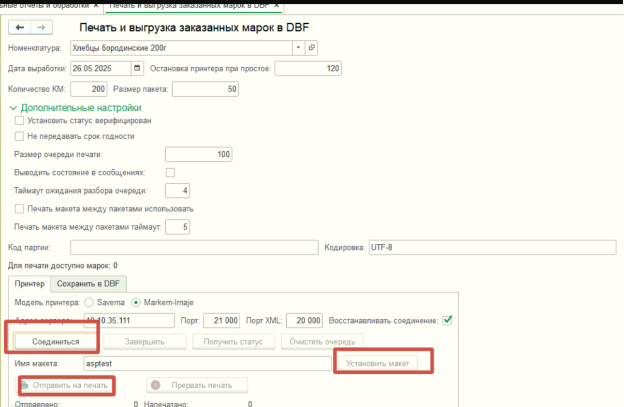The height and width of the screenshot is (407, 624).
Task: Click open-item icon next to Номенклатура
Action: tap(311, 47)
